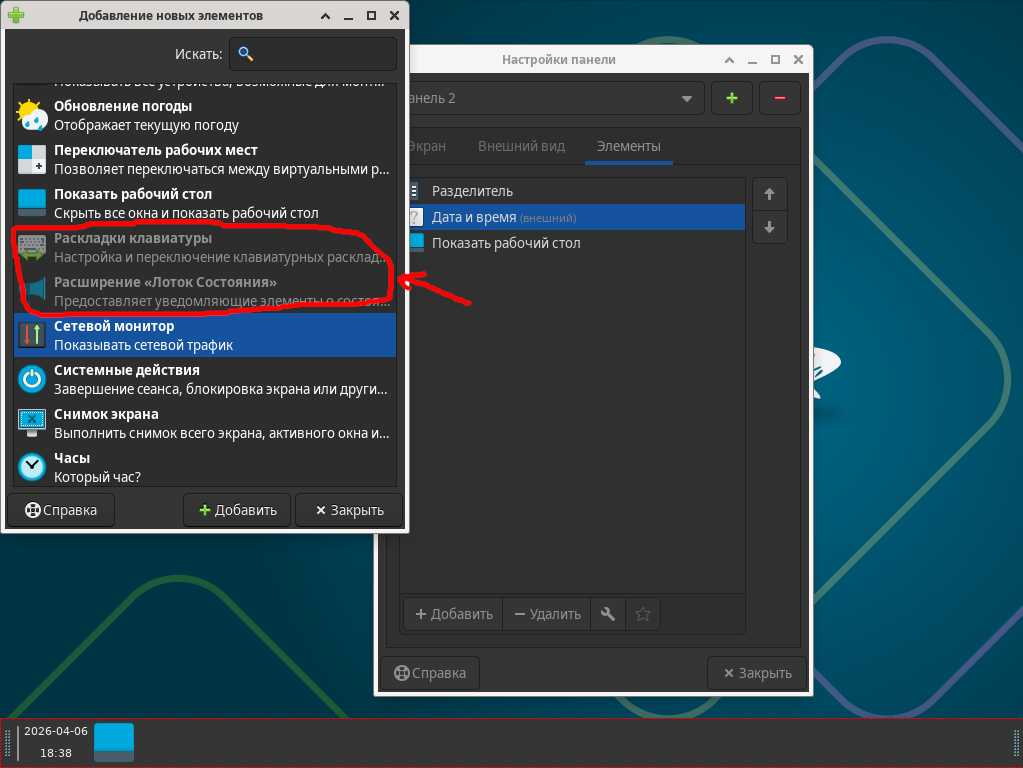Click Показать рабочий стол icon in add dialog
Screen dimensions: 1023x768
click(31, 203)
